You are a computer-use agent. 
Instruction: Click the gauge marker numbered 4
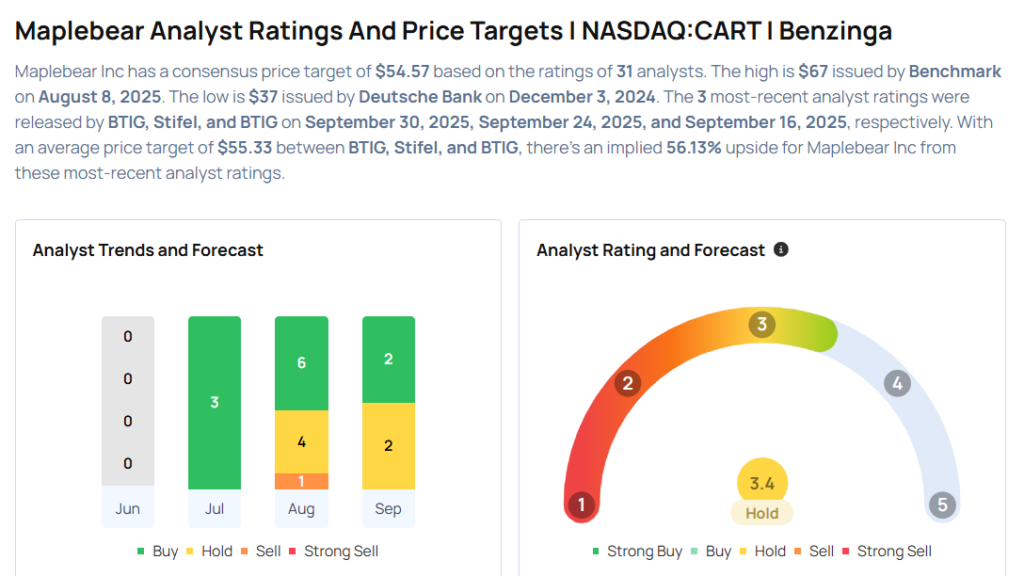coord(897,383)
